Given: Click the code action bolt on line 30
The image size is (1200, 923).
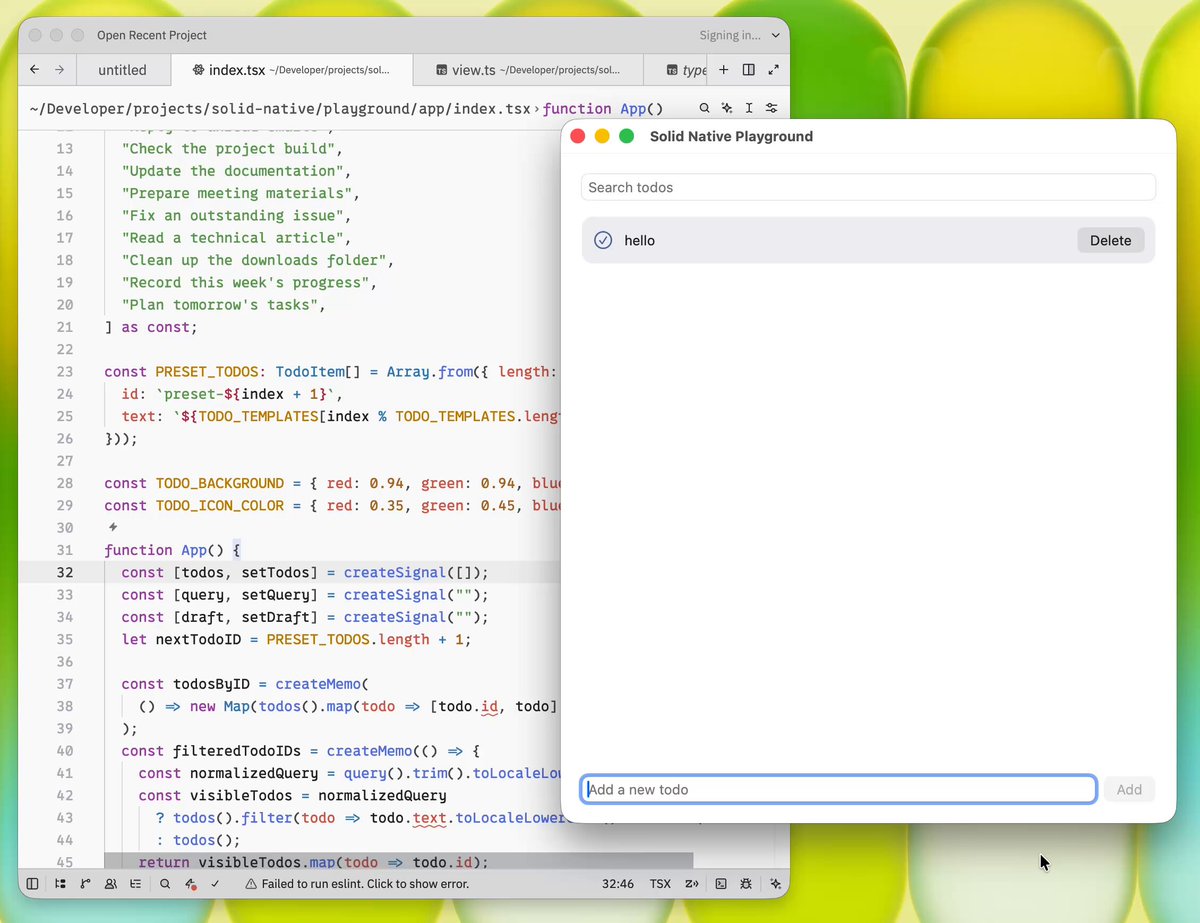Looking at the screenshot, I should (112, 527).
